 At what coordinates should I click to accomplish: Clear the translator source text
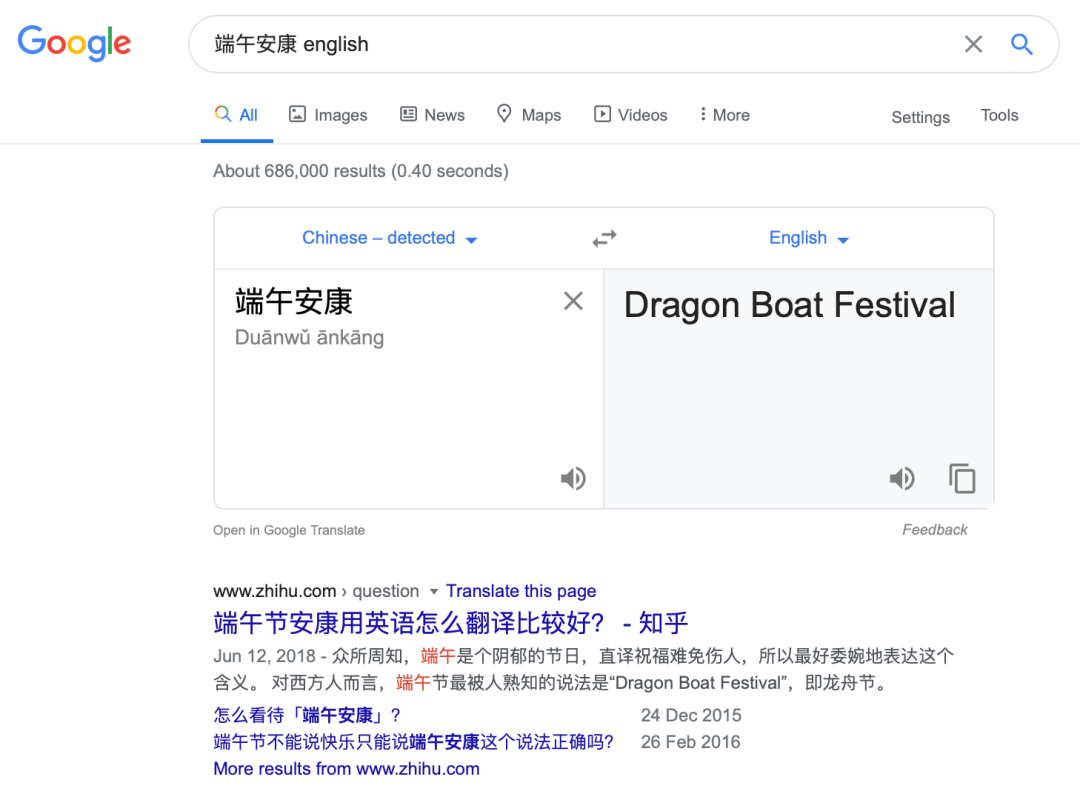coord(573,301)
